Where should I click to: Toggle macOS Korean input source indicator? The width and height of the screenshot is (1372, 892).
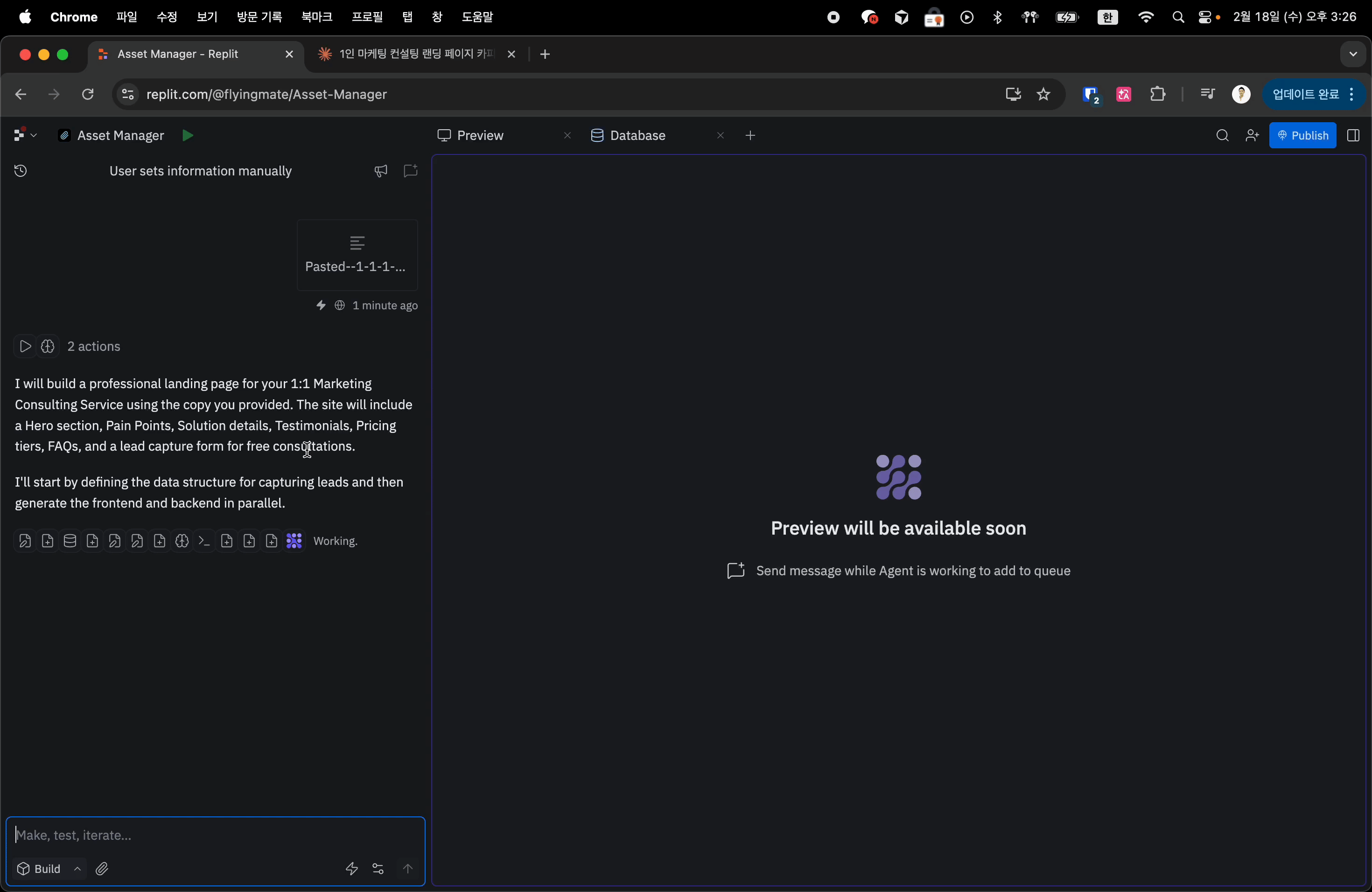click(x=1107, y=17)
